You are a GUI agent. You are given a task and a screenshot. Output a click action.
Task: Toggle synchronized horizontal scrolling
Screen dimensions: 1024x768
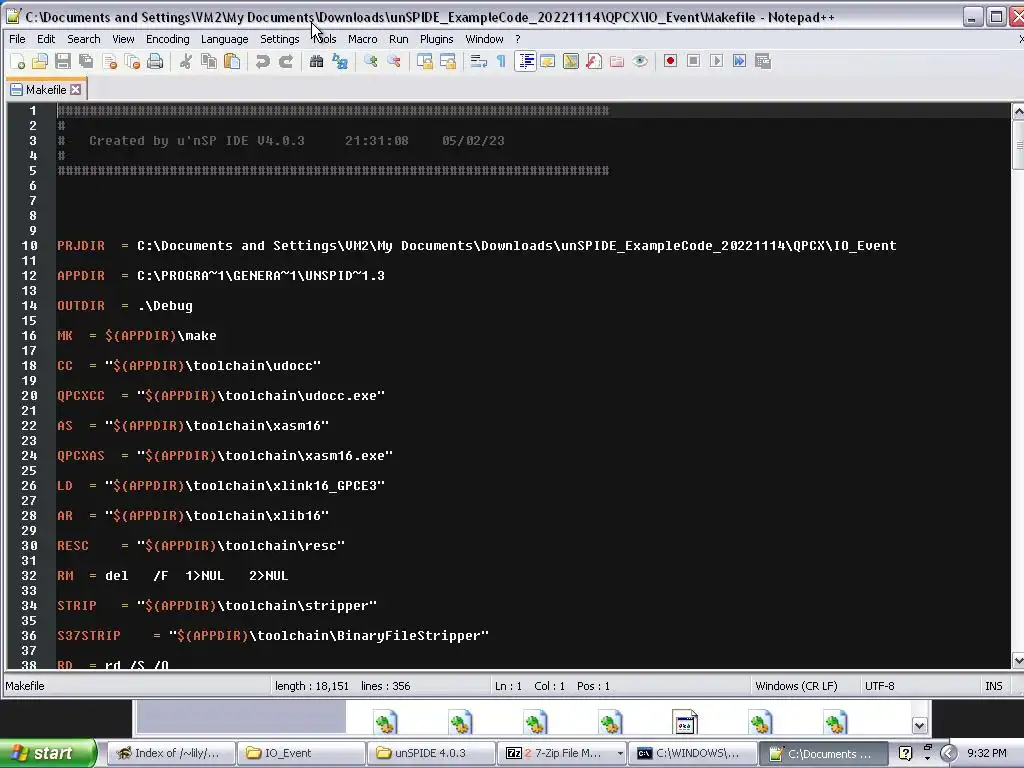click(x=448, y=61)
